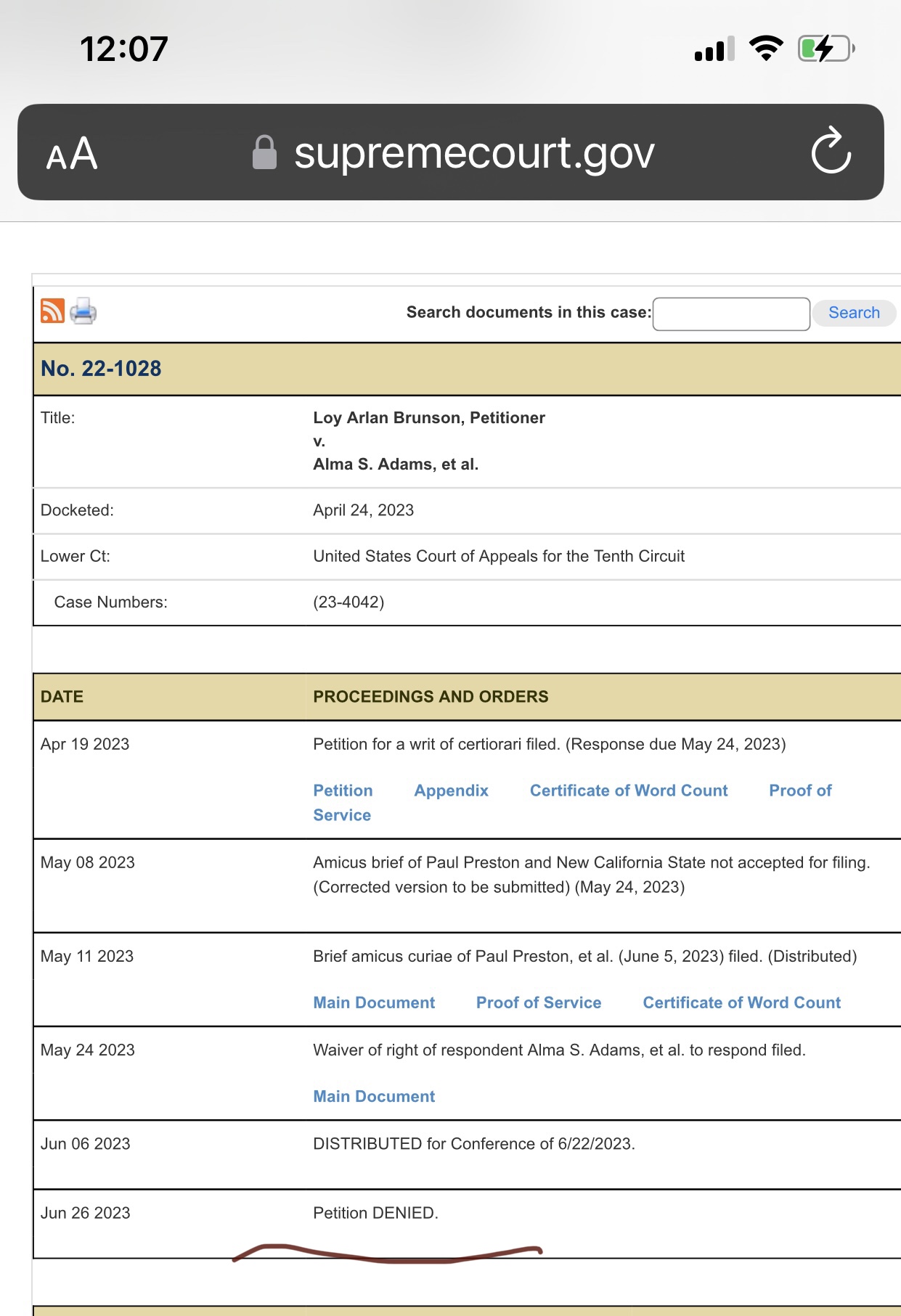Select the Petition DENIED entry

(x=375, y=1213)
